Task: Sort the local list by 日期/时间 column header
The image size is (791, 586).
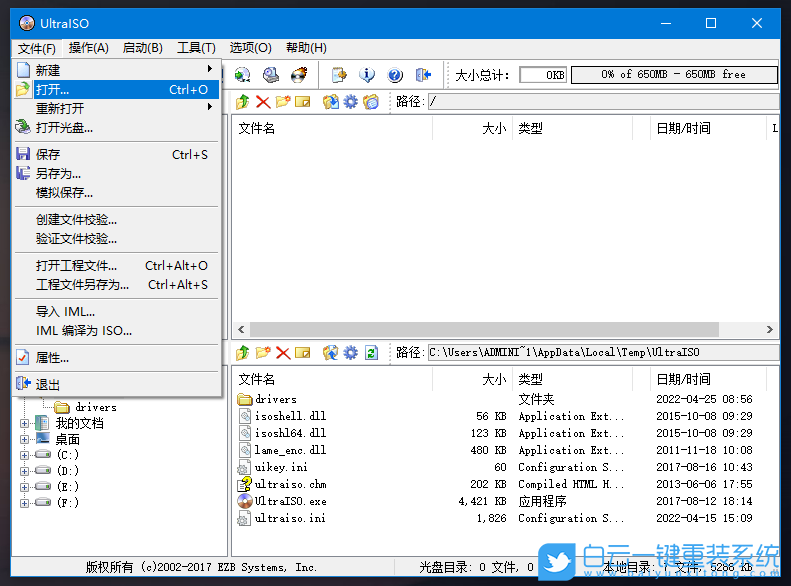Action: coord(708,379)
